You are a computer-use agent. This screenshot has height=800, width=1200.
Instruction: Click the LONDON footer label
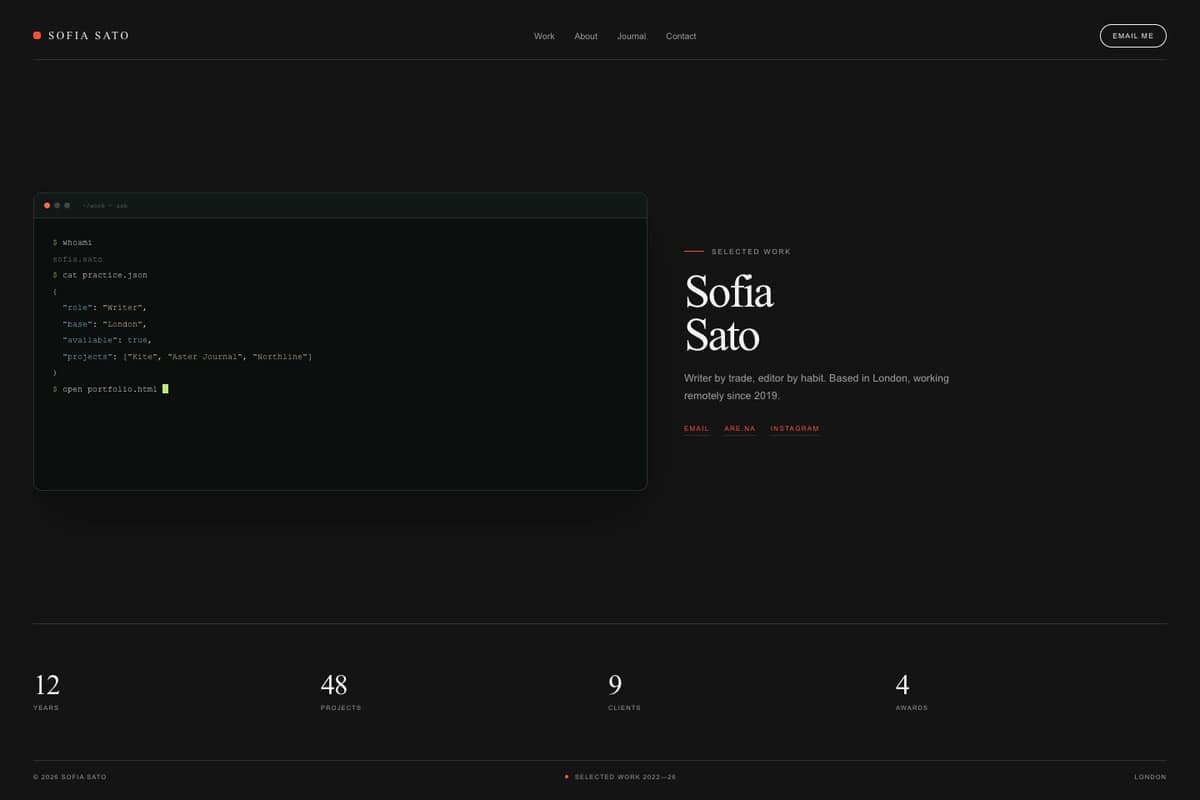click(1150, 777)
